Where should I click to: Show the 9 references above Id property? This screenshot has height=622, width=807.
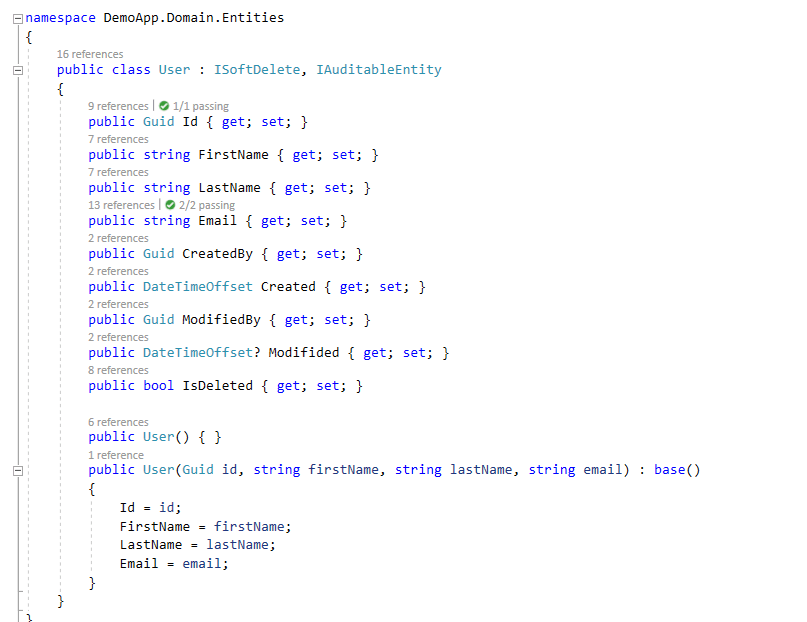tap(117, 106)
